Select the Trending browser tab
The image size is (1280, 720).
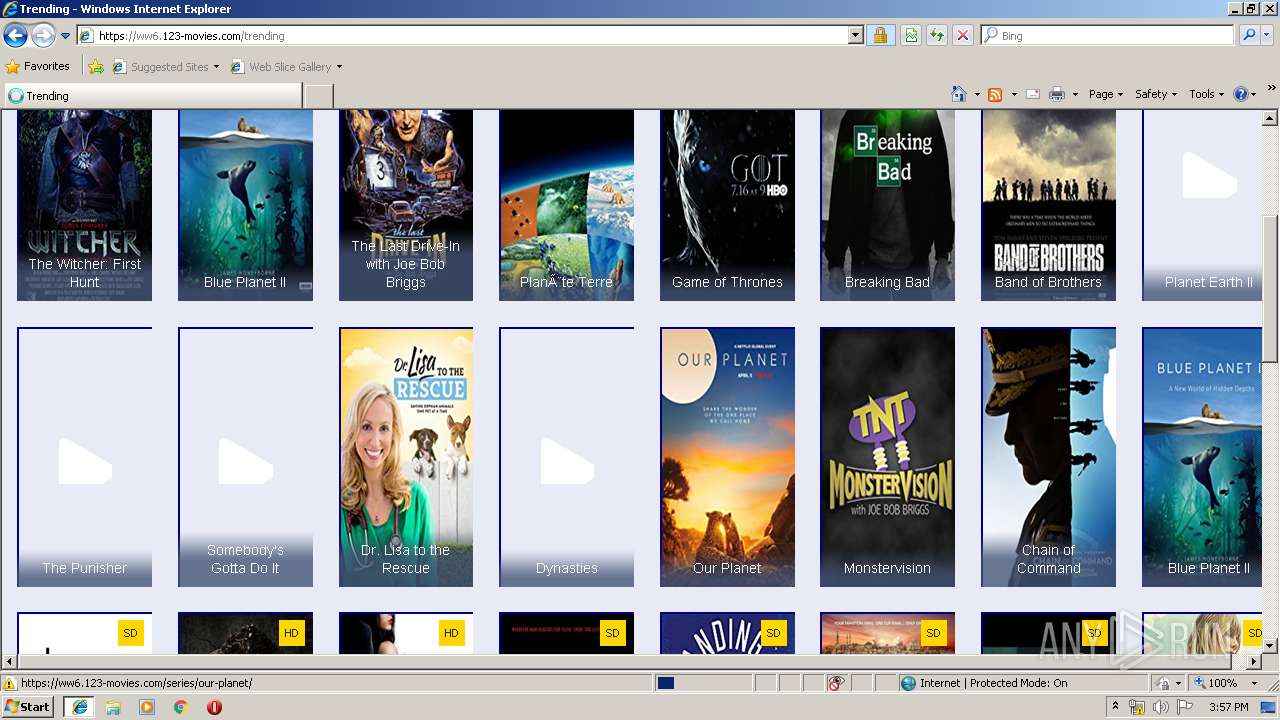click(153, 96)
